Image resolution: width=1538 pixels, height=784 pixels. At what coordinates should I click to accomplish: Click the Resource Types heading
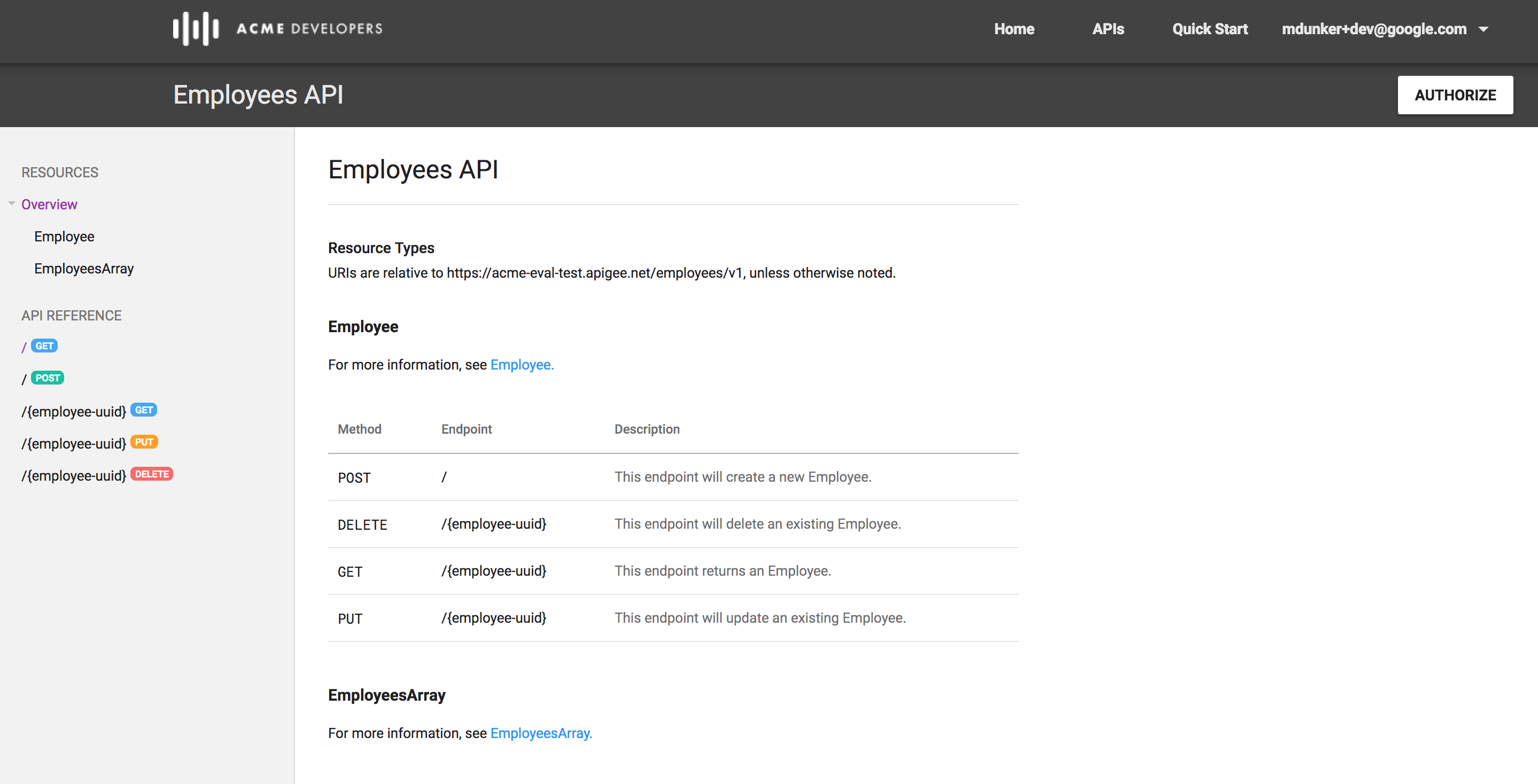pos(381,248)
